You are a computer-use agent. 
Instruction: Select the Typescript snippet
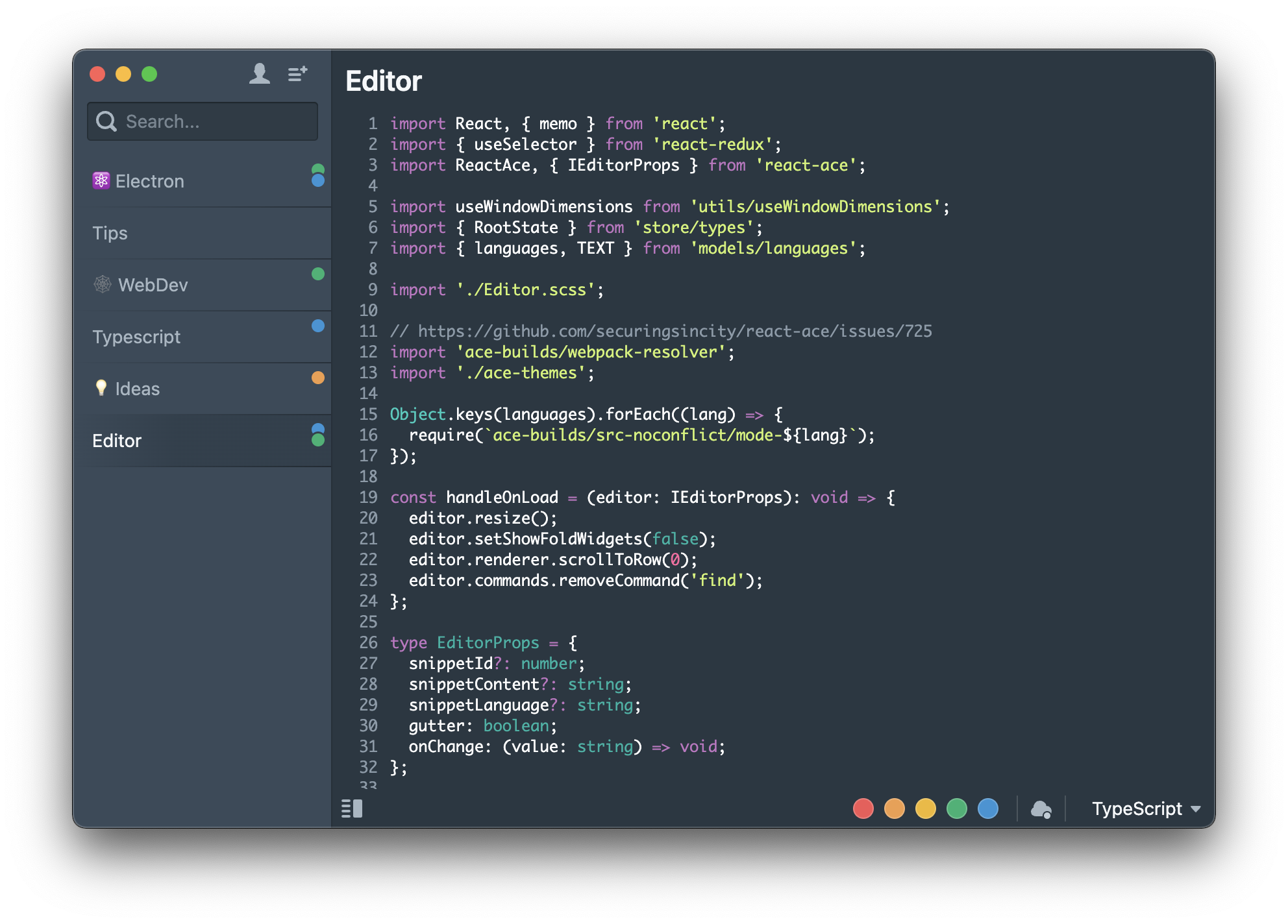[203, 337]
